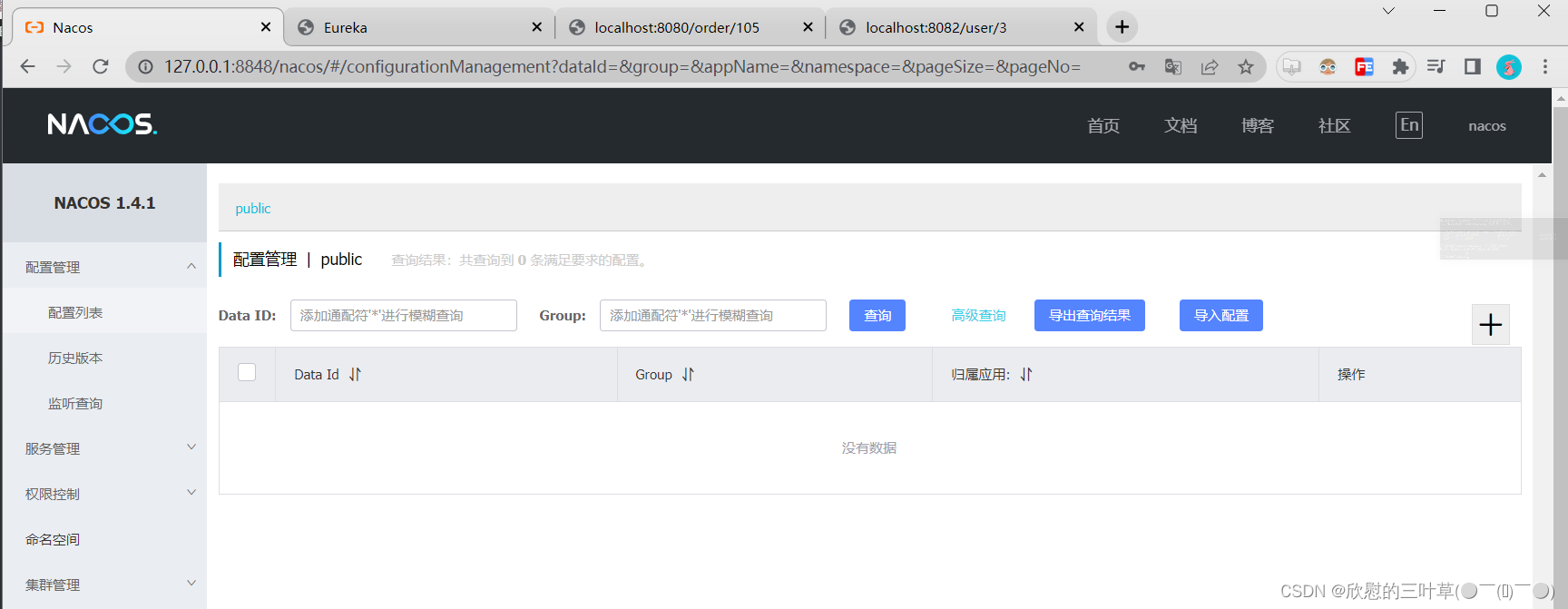Image resolution: width=1568 pixels, height=609 pixels.
Task: Click the share page icon
Action: 1210,66
